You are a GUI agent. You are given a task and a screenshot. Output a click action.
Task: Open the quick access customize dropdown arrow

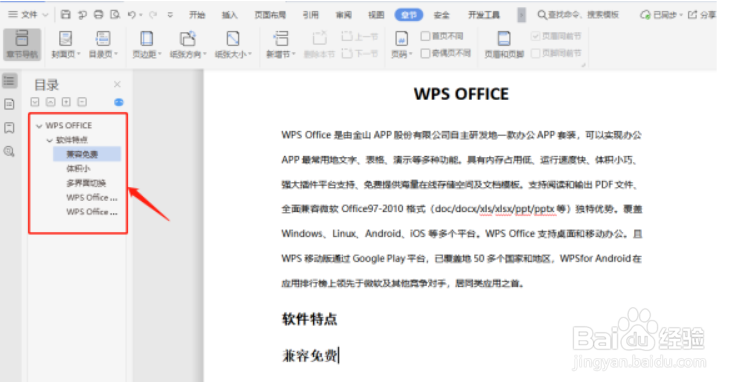[170, 15]
